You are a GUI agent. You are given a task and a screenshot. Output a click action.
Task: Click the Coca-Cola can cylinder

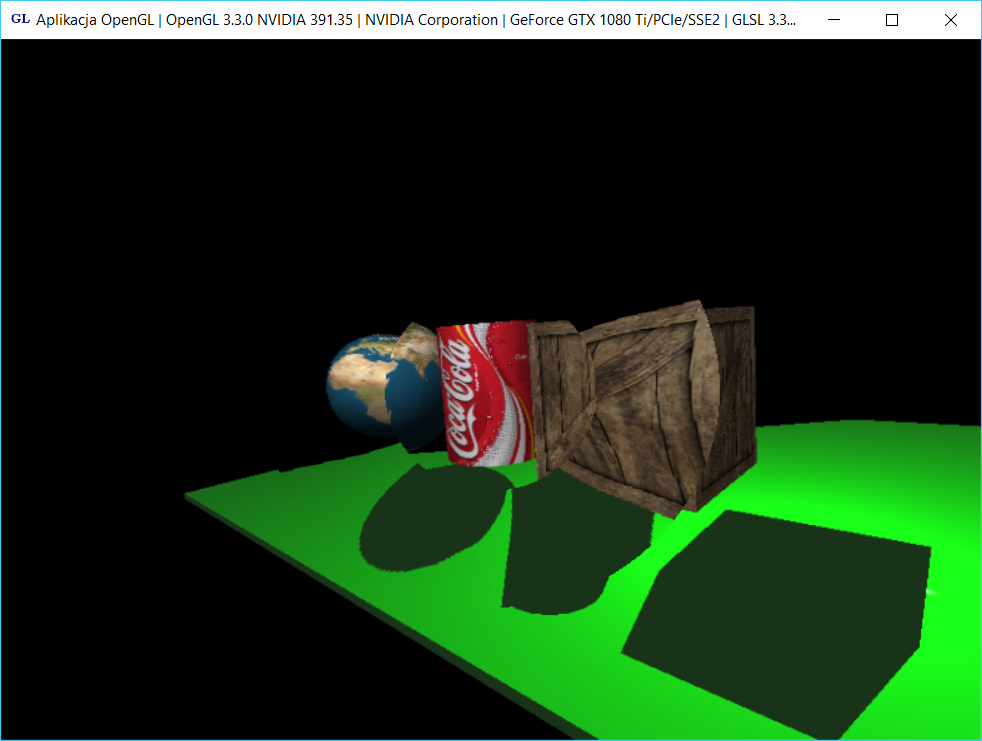pyautogui.click(x=485, y=395)
